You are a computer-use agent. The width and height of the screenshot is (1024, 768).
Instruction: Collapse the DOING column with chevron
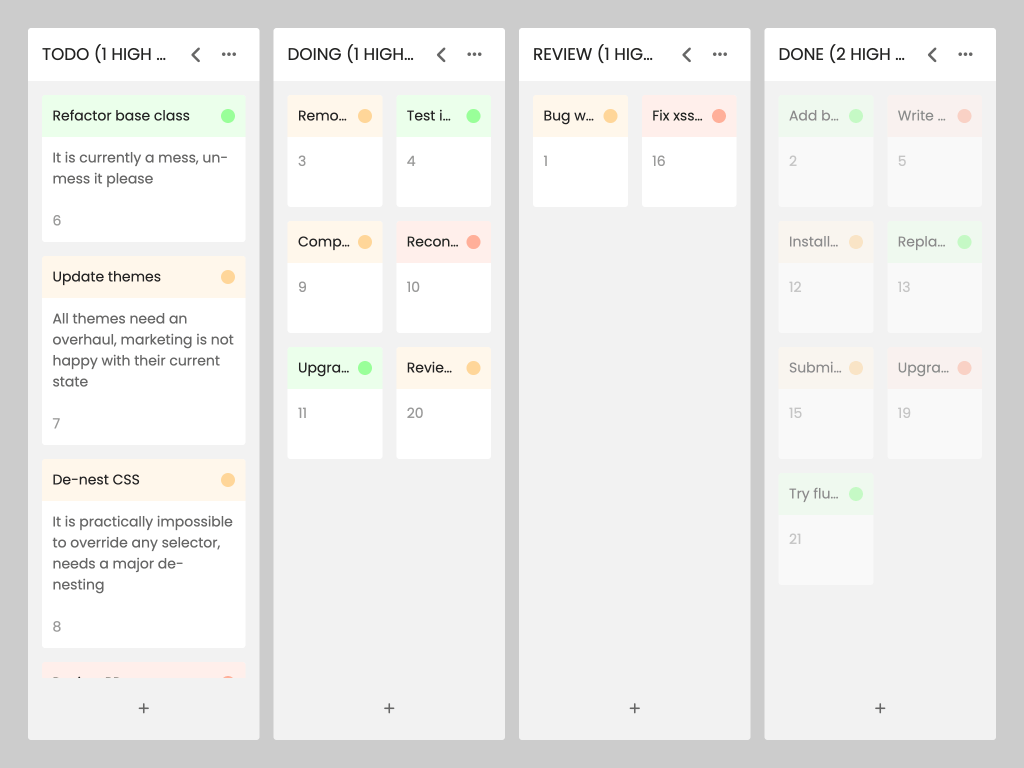(x=441, y=55)
